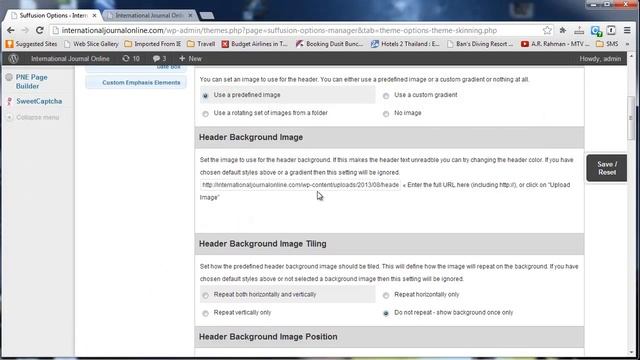Select Repeat both horizontally and vertically
This screenshot has width=640, height=360.
point(205,295)
